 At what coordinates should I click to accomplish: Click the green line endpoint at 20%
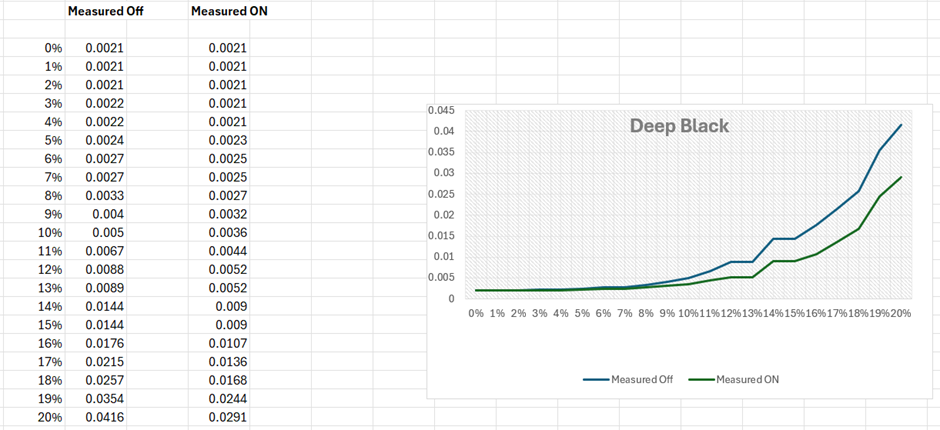[x=901, y=177]
